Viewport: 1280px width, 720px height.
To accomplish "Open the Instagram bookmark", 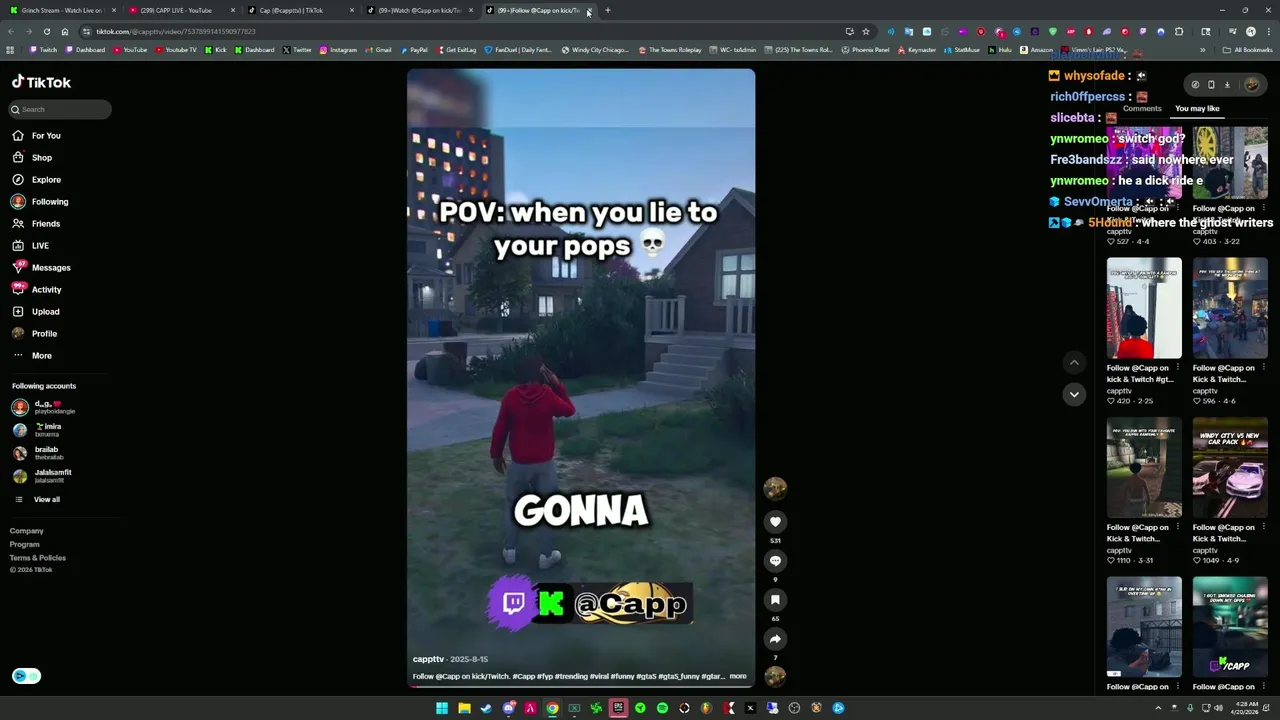I will coord(338,50).
